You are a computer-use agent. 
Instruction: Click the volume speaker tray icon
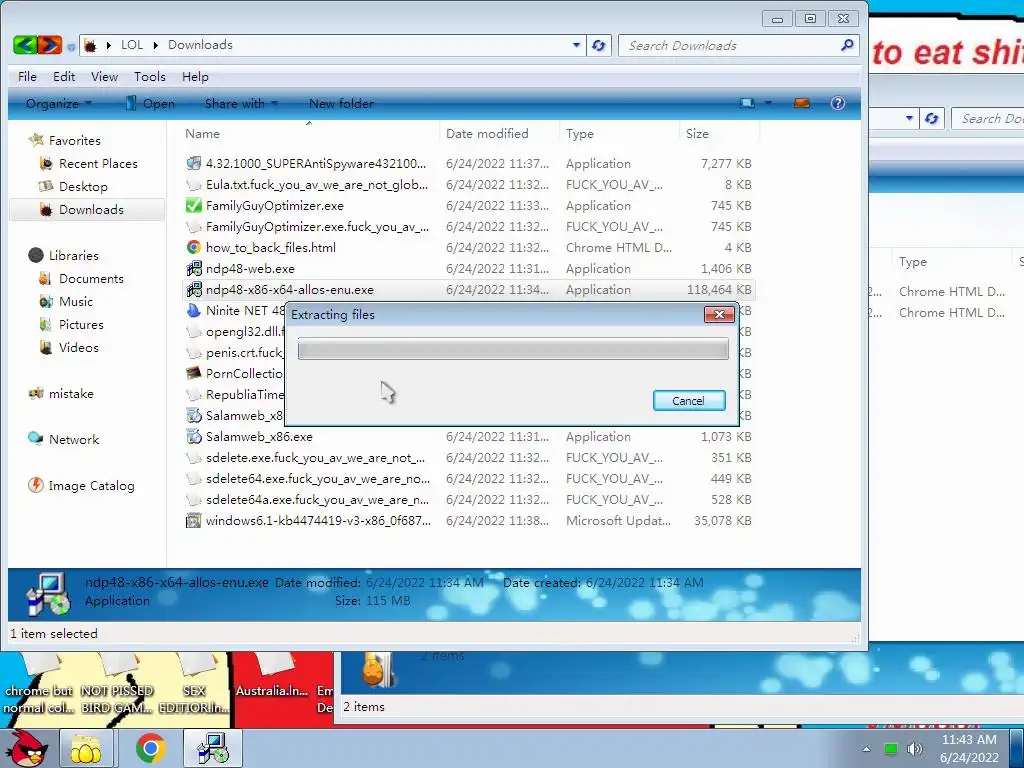pos(914,748)
